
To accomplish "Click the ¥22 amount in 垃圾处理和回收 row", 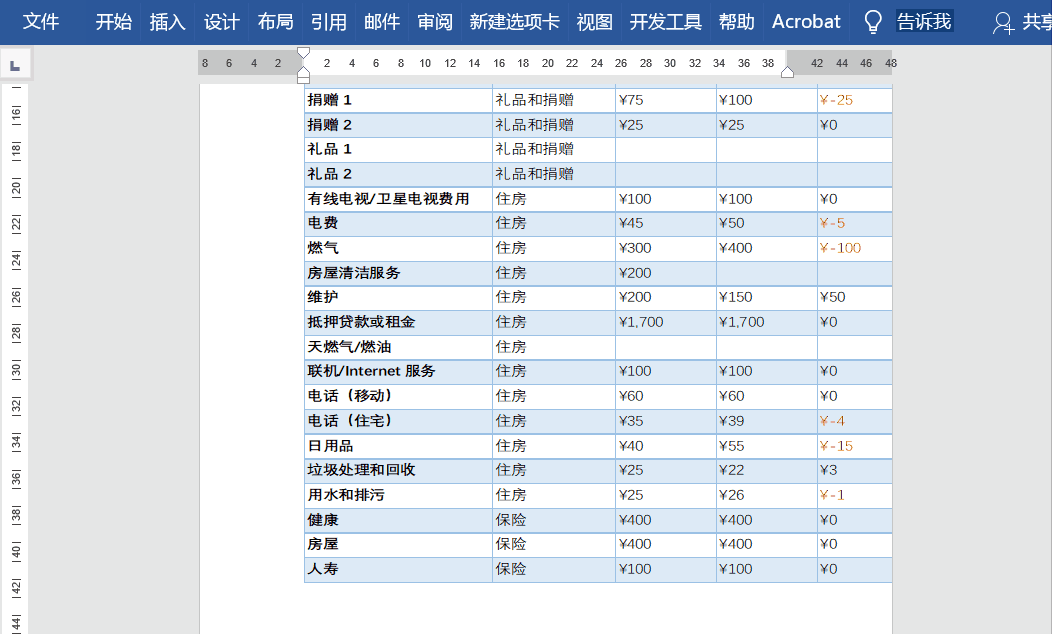I will tap(731, 470).
